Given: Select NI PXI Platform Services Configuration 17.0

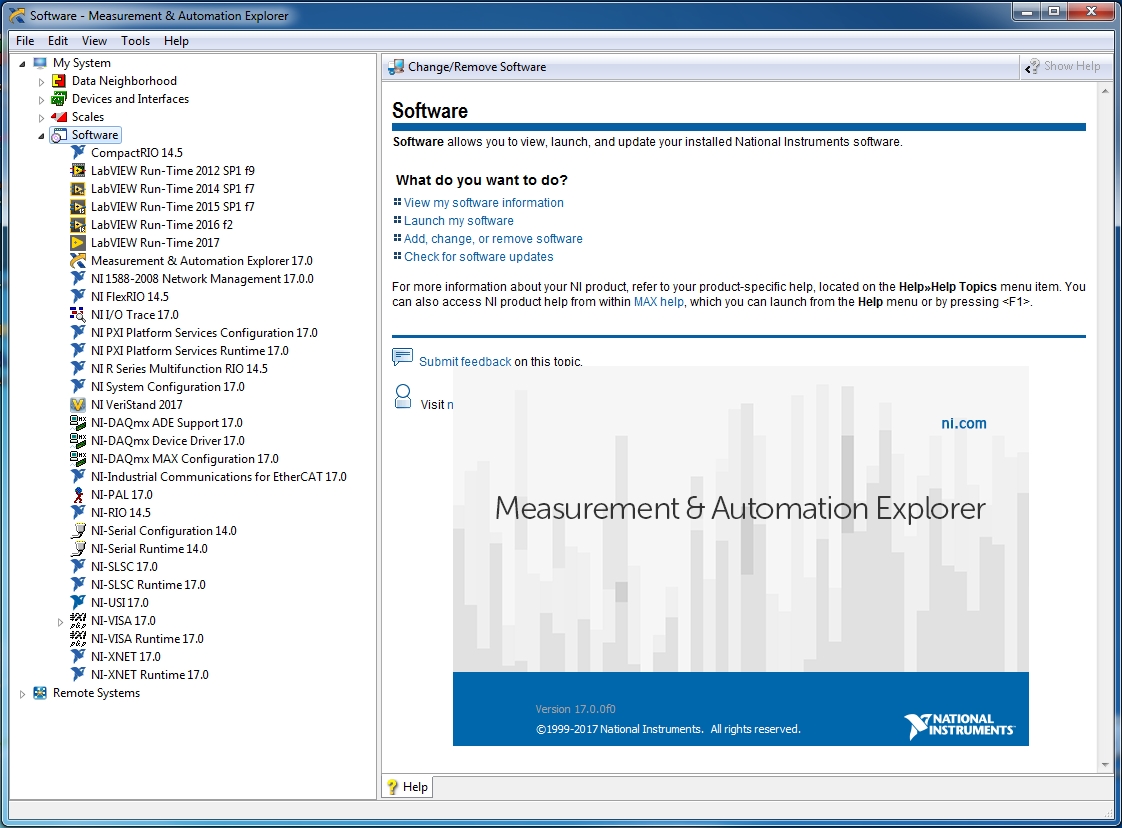Looking at the screenshot, I should point(204,333).
